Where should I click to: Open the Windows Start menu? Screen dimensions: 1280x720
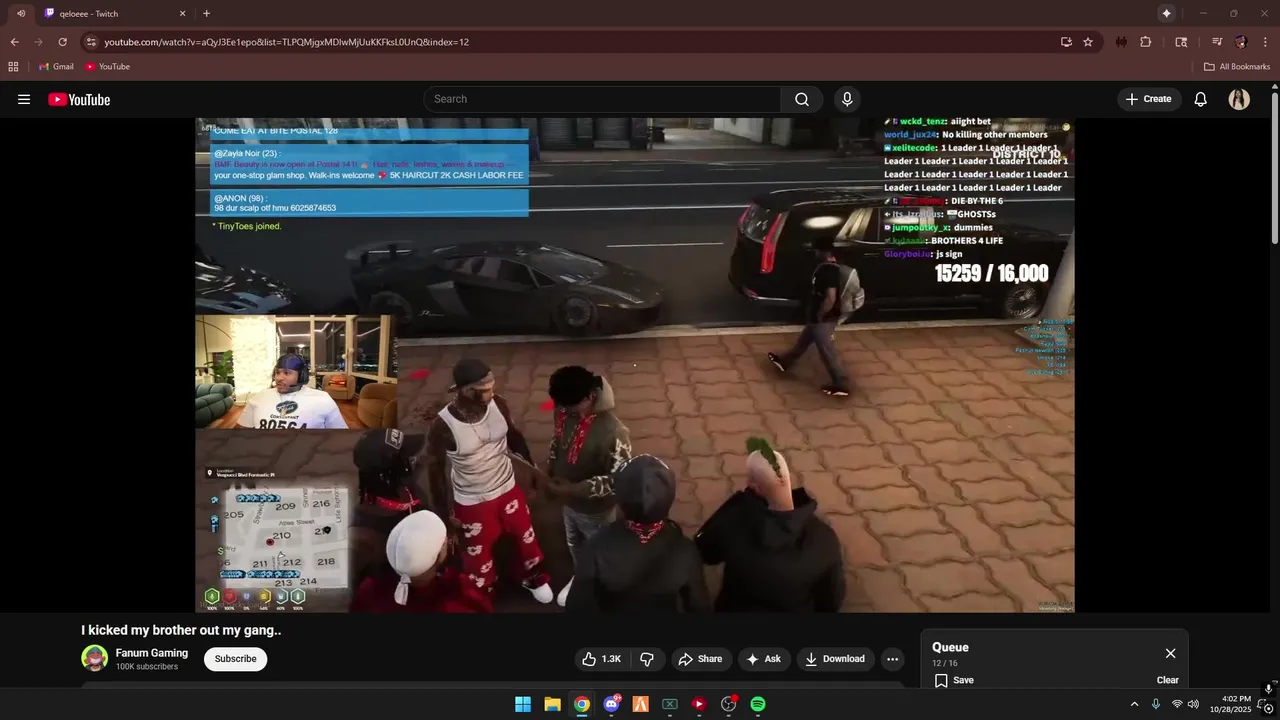pos(523,704)
